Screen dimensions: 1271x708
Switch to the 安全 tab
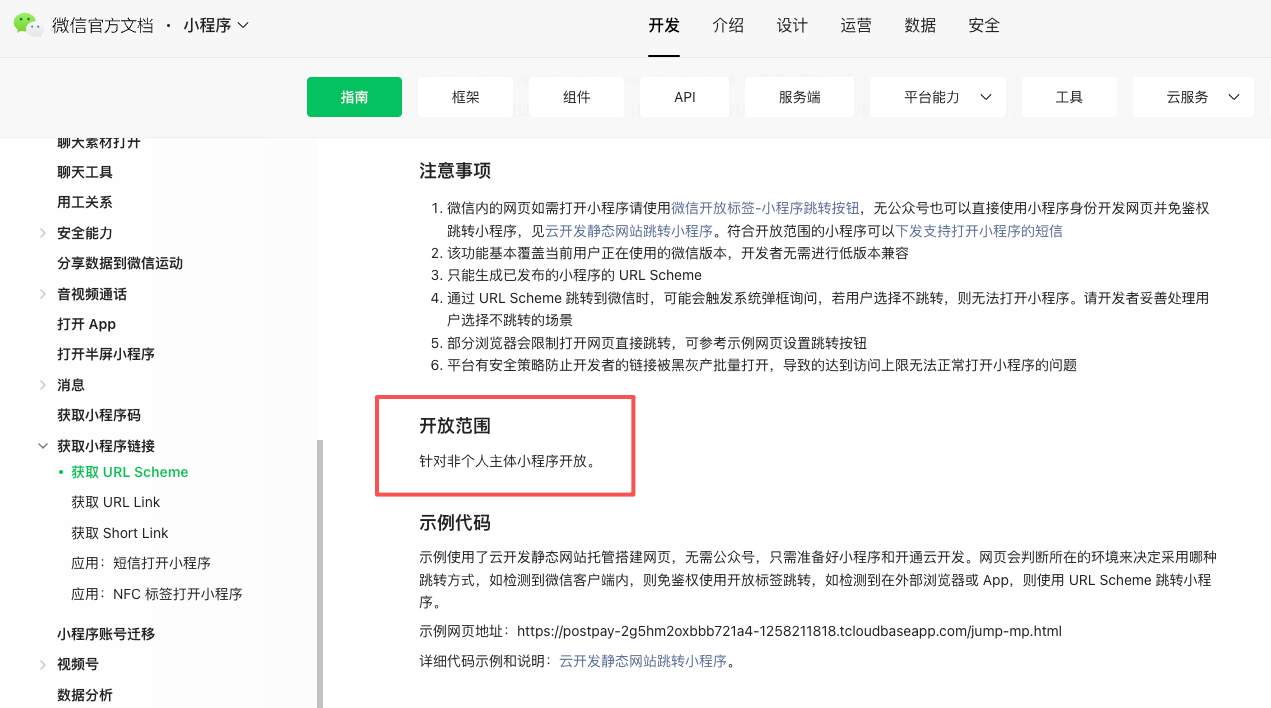coord(984,26)
